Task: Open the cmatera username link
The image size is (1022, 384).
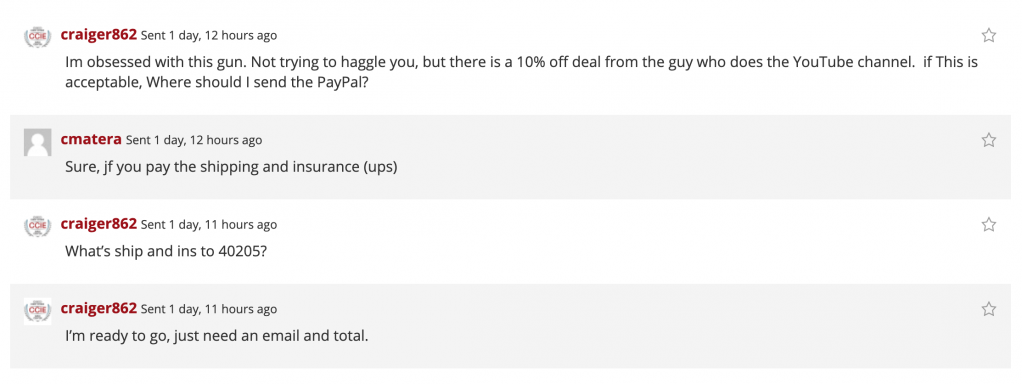Action: click(91, 140)
